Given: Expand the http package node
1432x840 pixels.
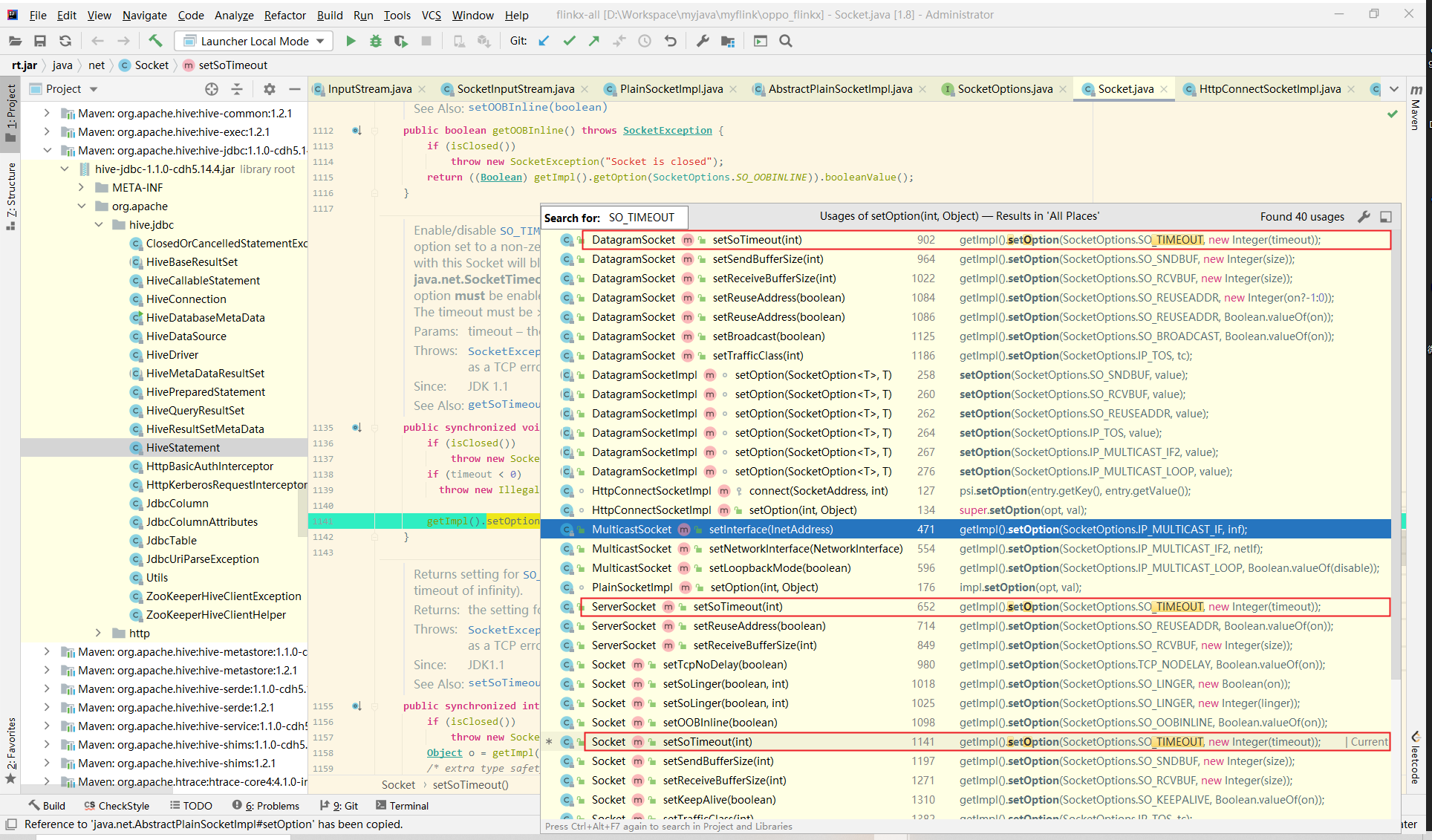Looking at the screenshot, I should coord(99,634).
